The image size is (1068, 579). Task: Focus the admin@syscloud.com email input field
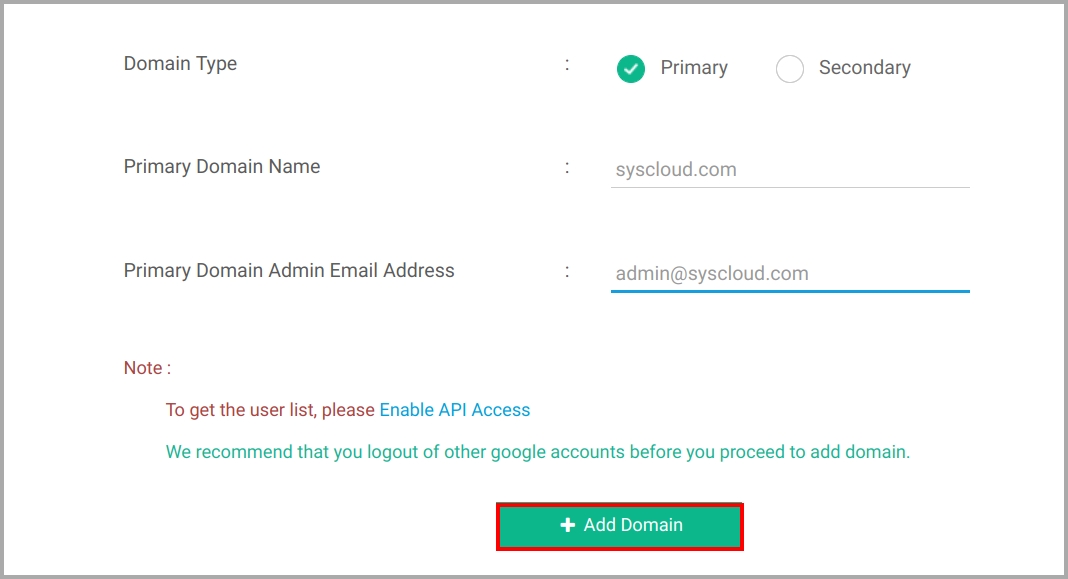[x=790, y=274]
